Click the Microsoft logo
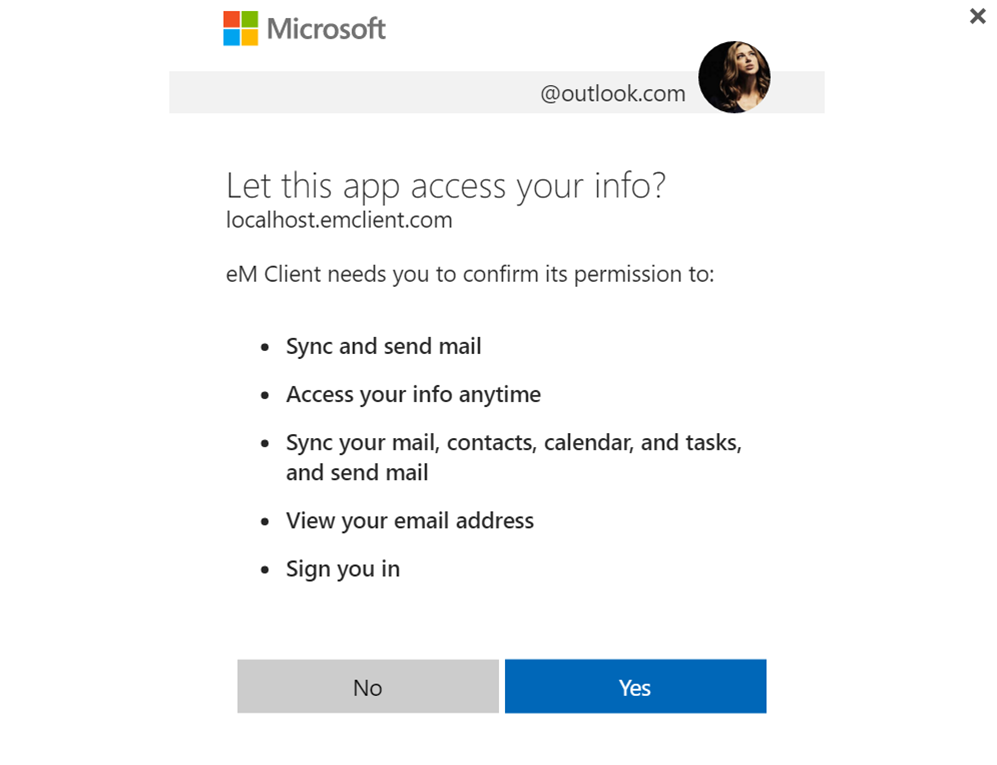This screenshot has width=997, height=765. 305,29
